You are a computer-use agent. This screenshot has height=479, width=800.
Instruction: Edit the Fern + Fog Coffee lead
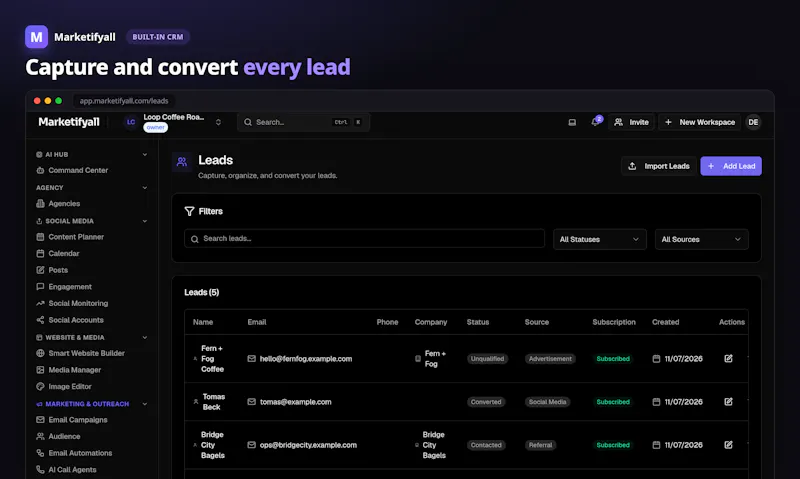tap(728, 359)
